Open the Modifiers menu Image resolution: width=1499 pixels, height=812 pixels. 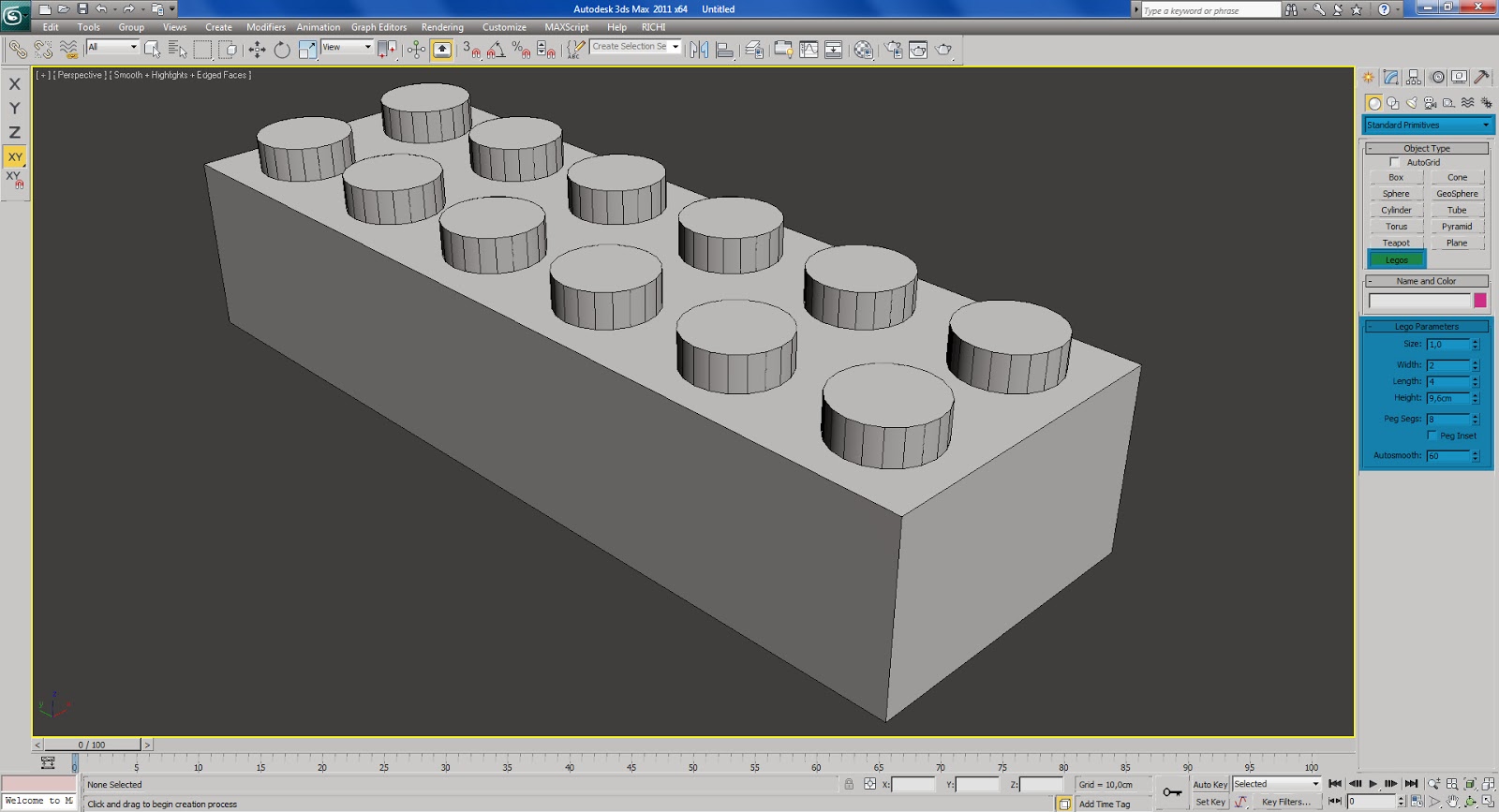[x=266, y=27]
